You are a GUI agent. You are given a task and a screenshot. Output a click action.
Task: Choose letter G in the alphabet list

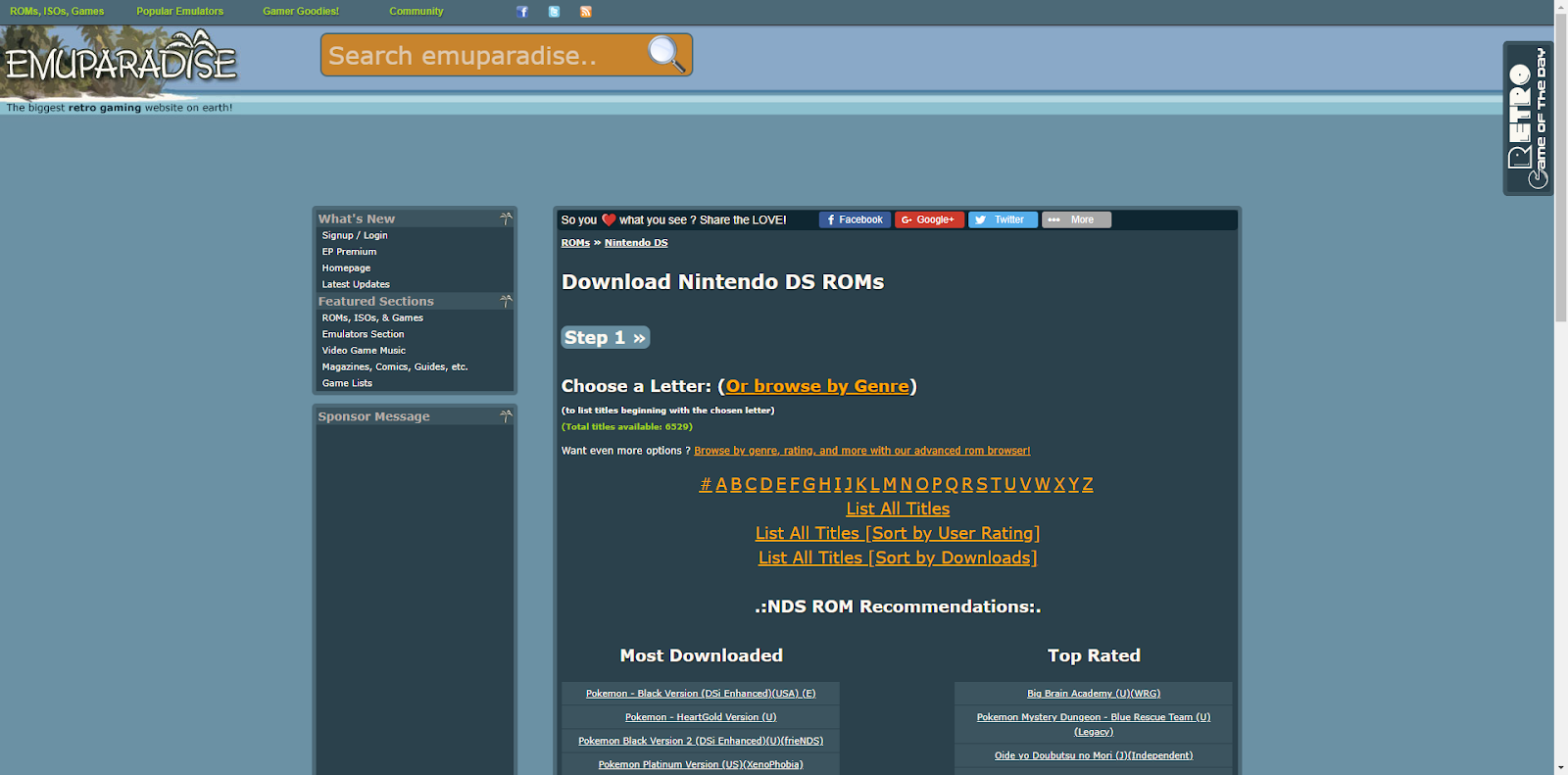pos(809,484)
